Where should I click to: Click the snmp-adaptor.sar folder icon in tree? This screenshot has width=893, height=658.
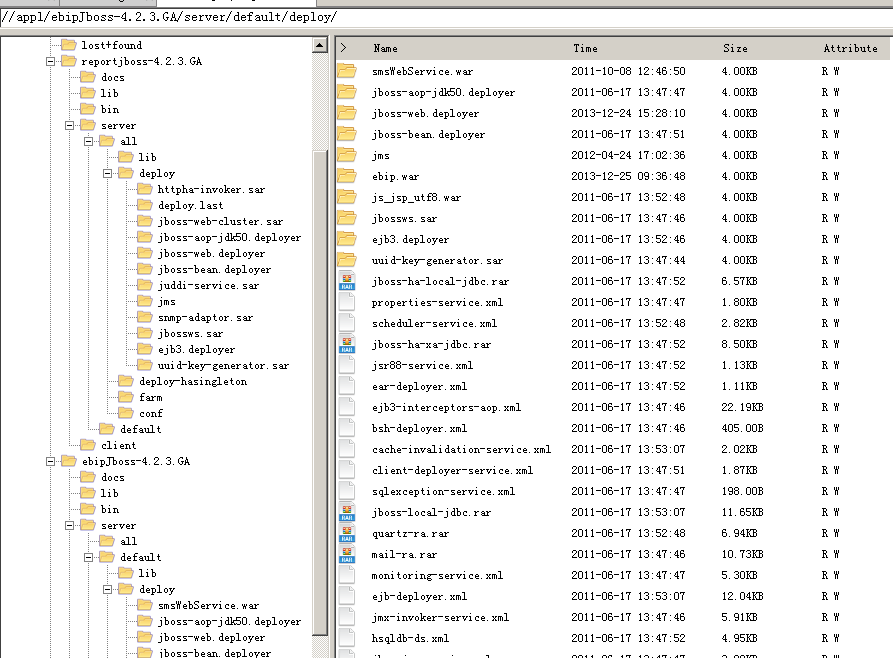coord(145,317)
